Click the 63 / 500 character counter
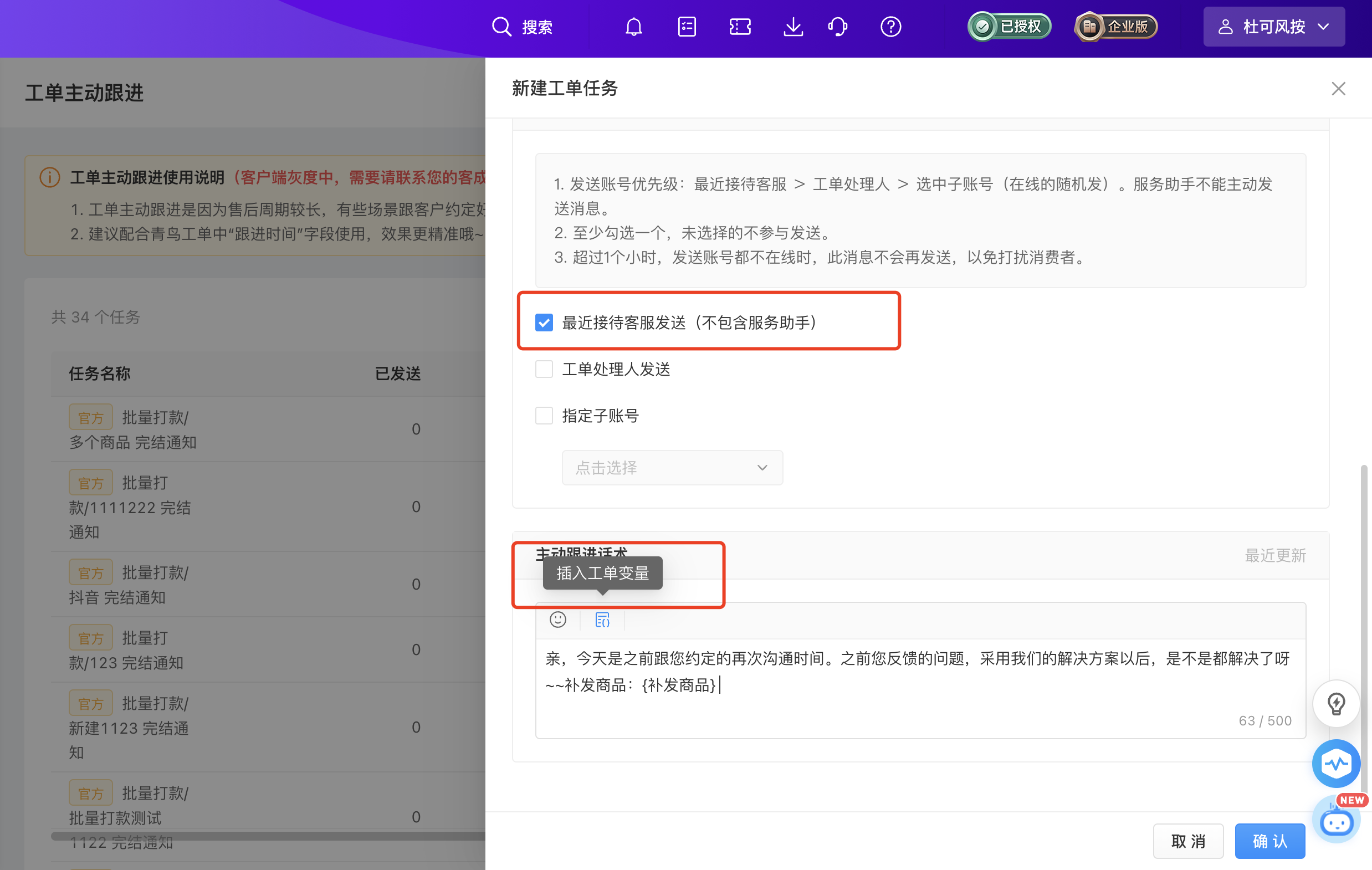This screenshot has width=1372, height=870. (x=1265, y=721)
